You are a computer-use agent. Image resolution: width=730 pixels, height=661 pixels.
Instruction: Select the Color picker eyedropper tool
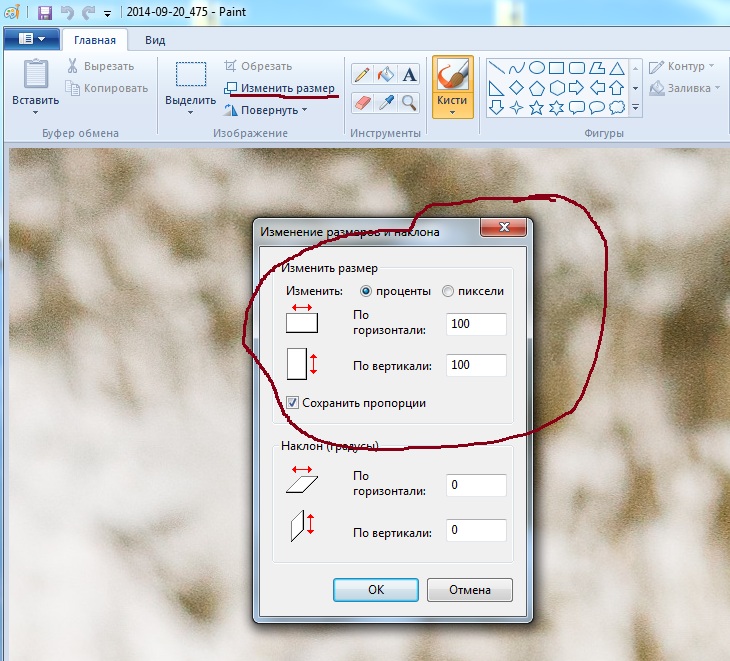385,102
